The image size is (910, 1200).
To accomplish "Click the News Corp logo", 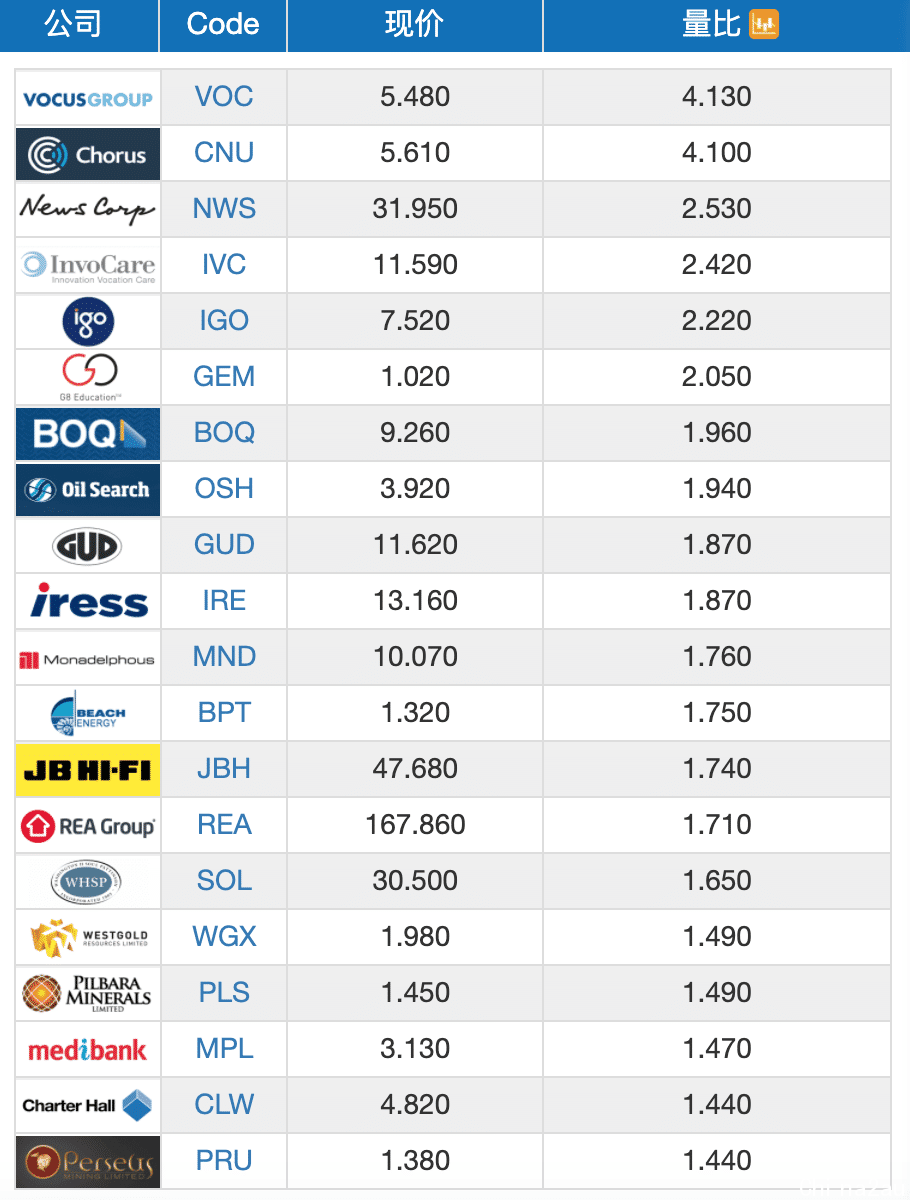I will coord(88,210).
